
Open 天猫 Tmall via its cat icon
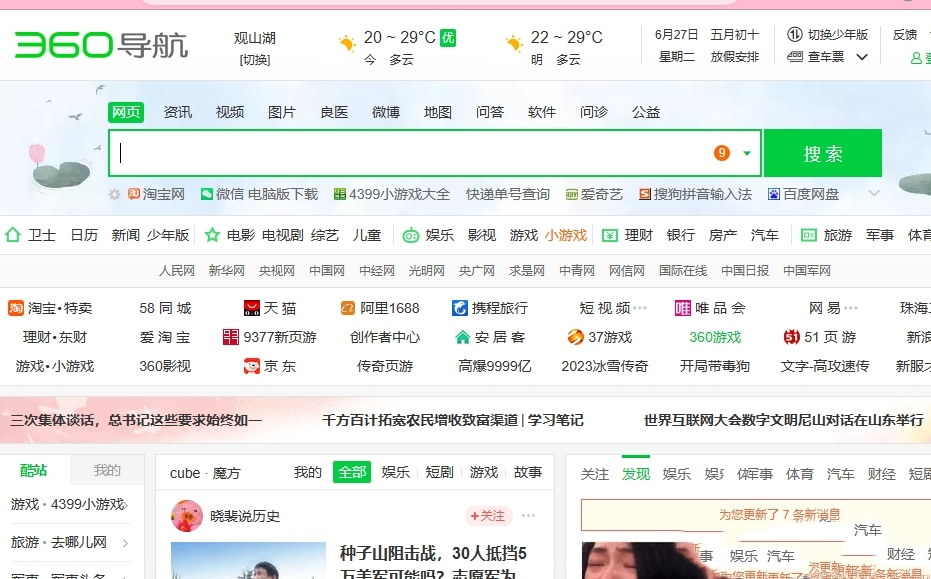[252, 307]
